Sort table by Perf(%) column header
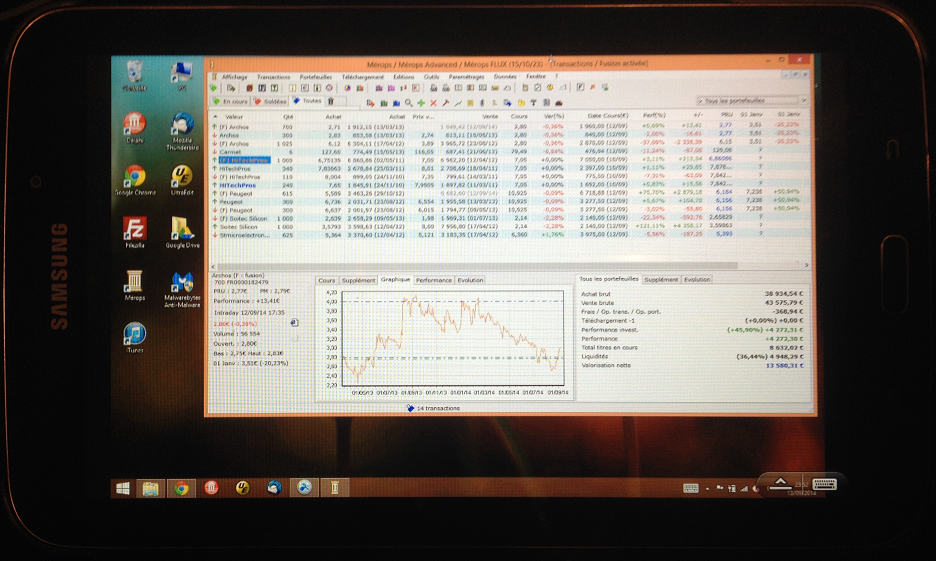This screenshot has width=938, height=561. click(x=654, y=115)
